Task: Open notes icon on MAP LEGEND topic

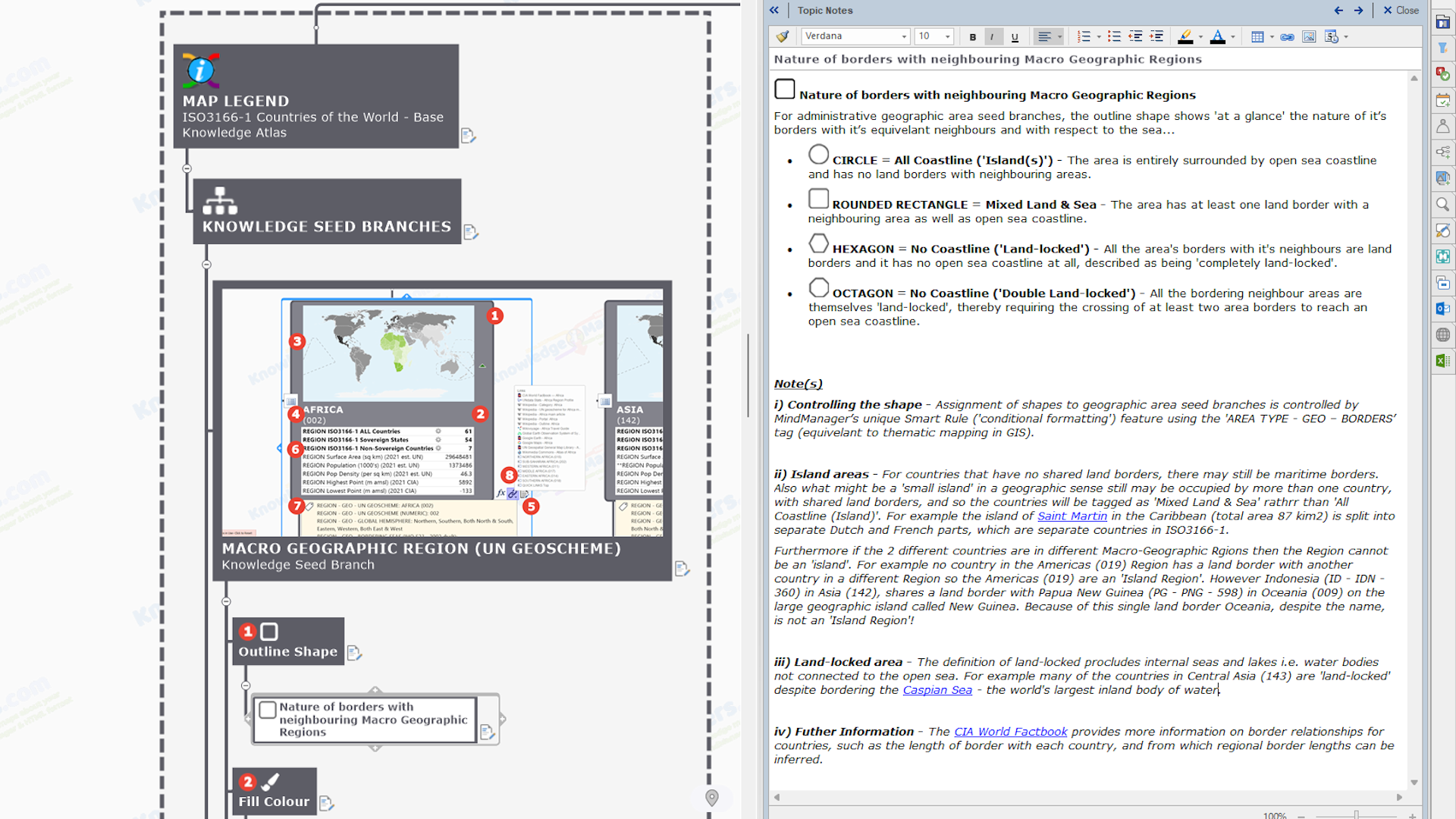Action: point(468,136)
